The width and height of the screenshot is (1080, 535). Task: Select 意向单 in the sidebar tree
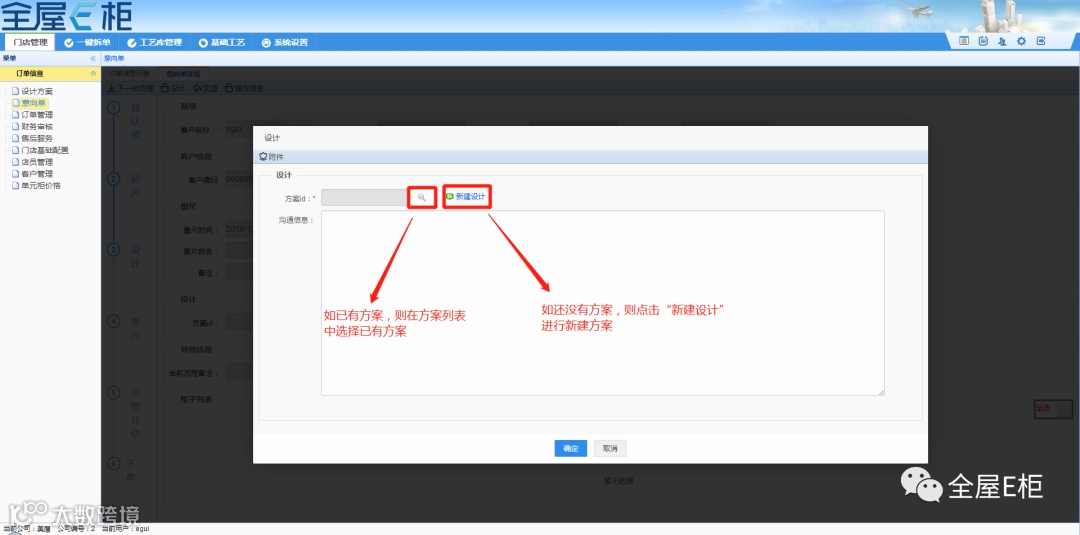coord(28,103)
